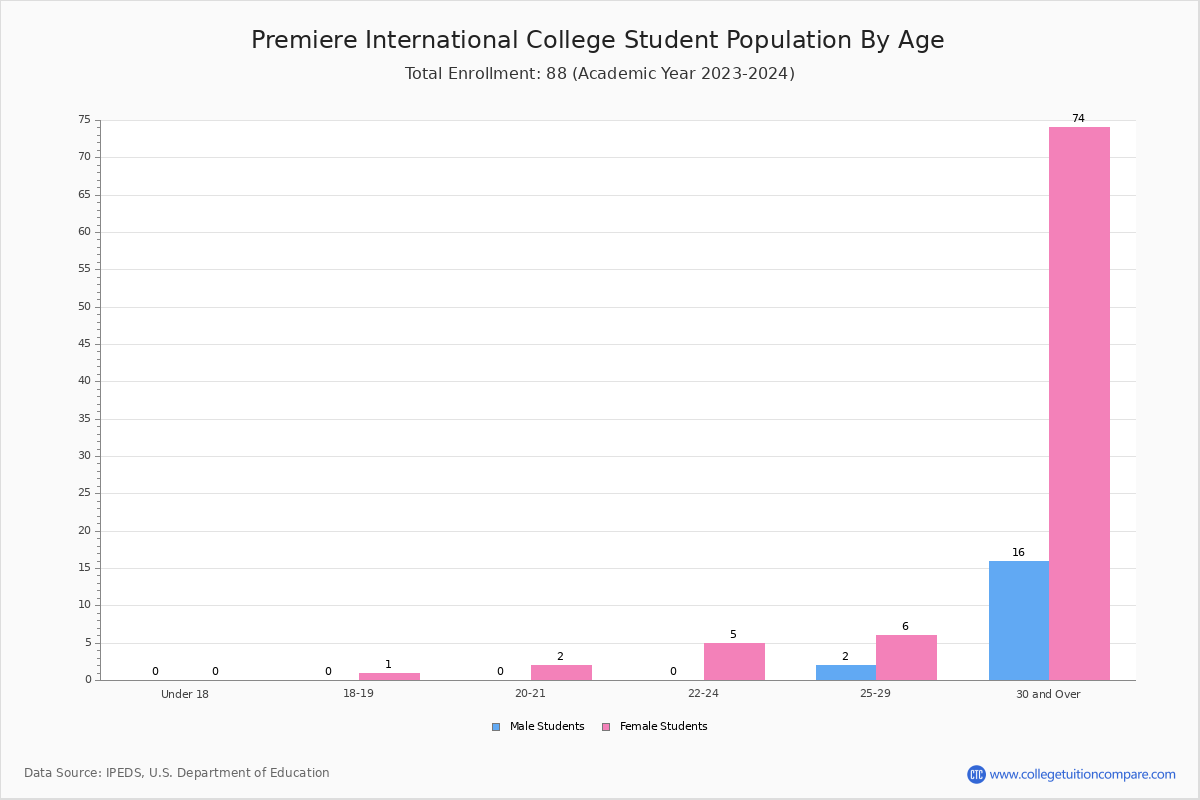Click the Under 18 axis label

click(x=185, y=694)
